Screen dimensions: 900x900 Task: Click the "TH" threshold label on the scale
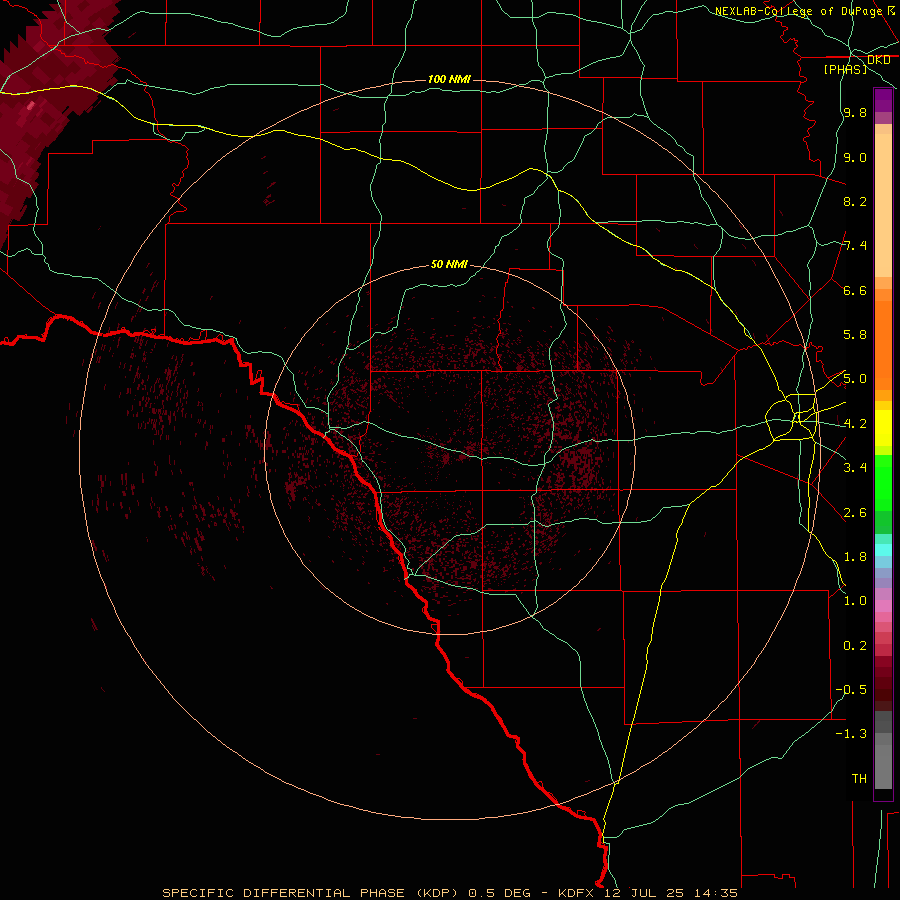(x=859, y=779)
